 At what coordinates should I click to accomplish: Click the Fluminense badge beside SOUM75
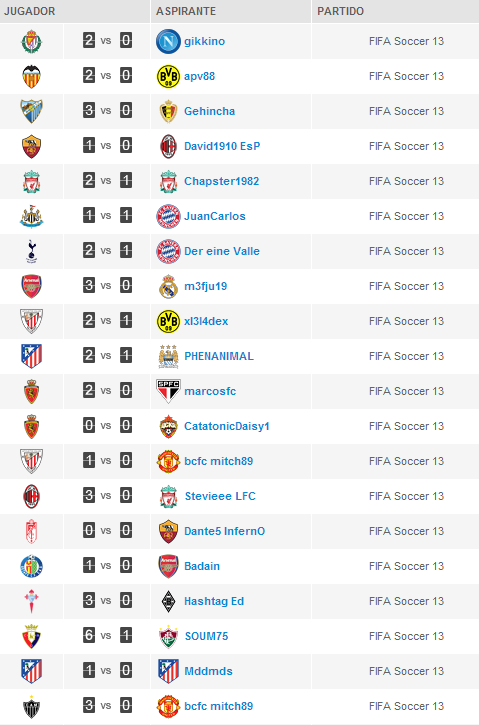click(168, 636)
